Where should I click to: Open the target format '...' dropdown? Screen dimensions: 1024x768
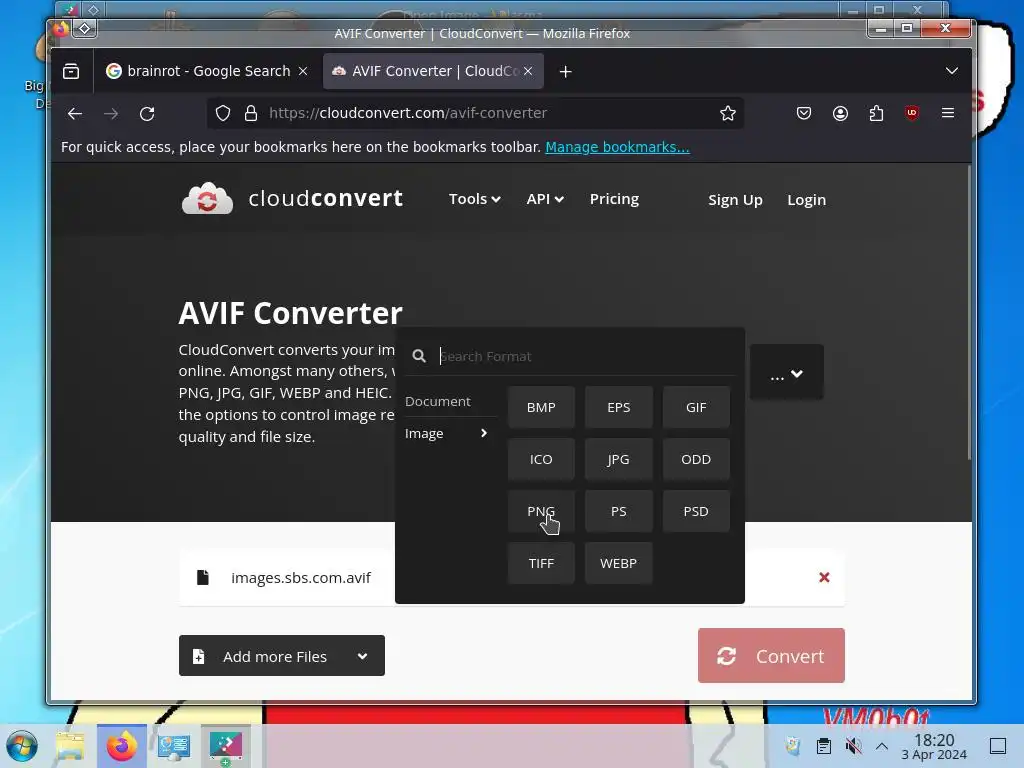(786, 372)
